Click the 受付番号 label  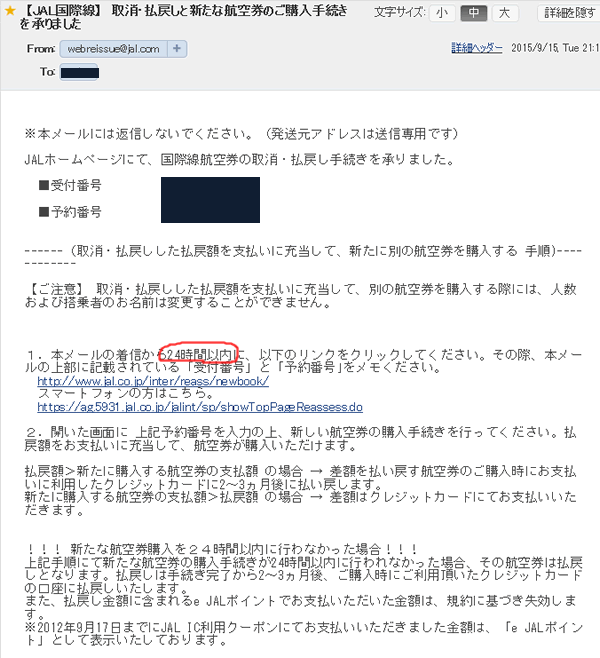point(70,185)
